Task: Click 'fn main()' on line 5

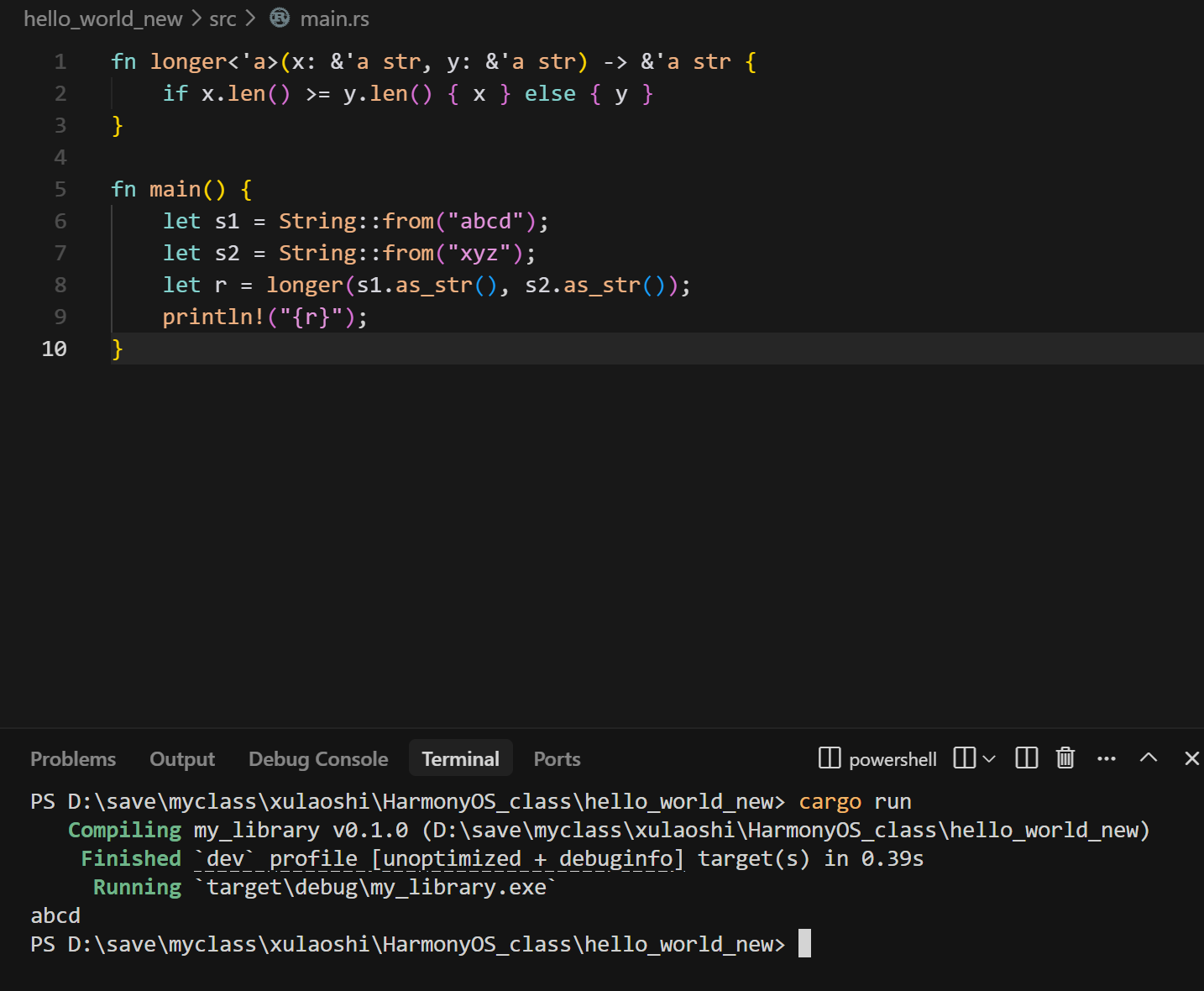Action: 168,190
